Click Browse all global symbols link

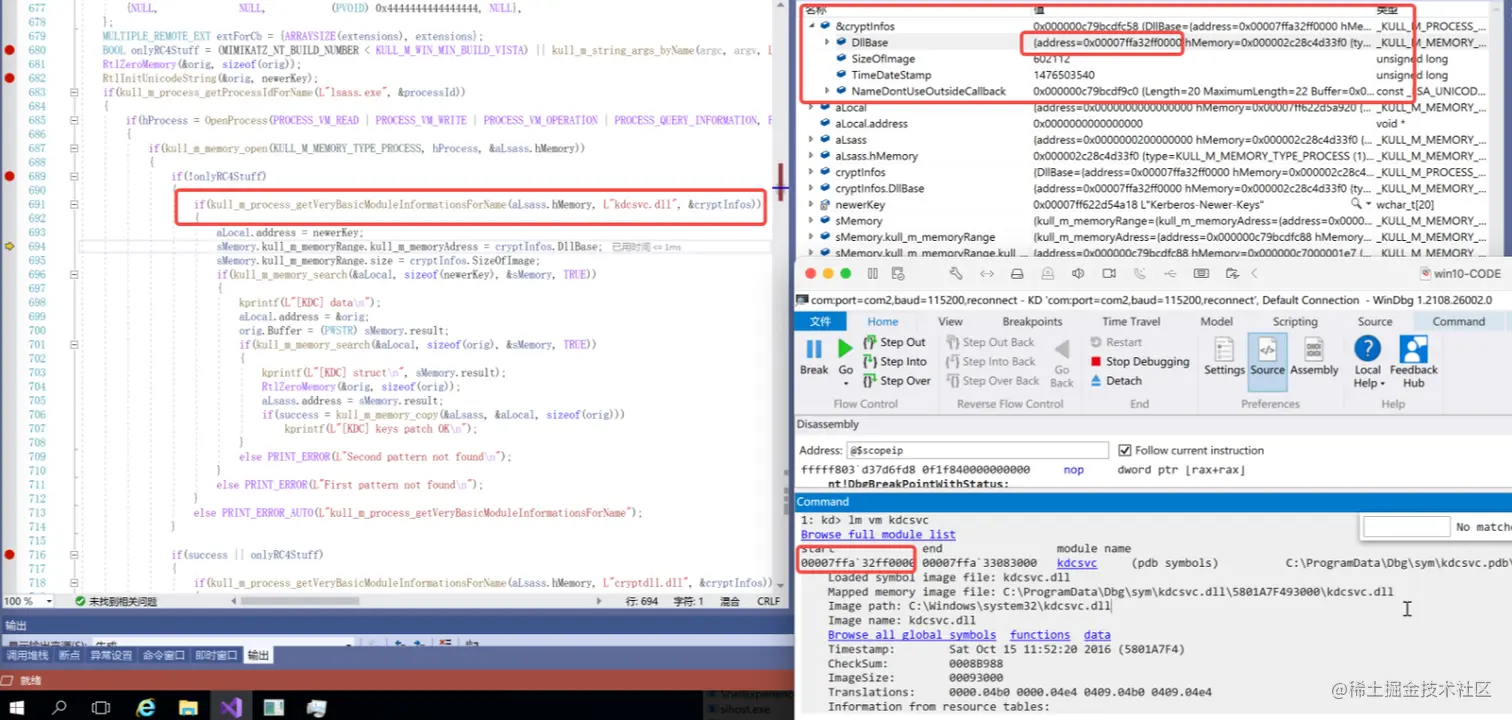pos(912,635)
